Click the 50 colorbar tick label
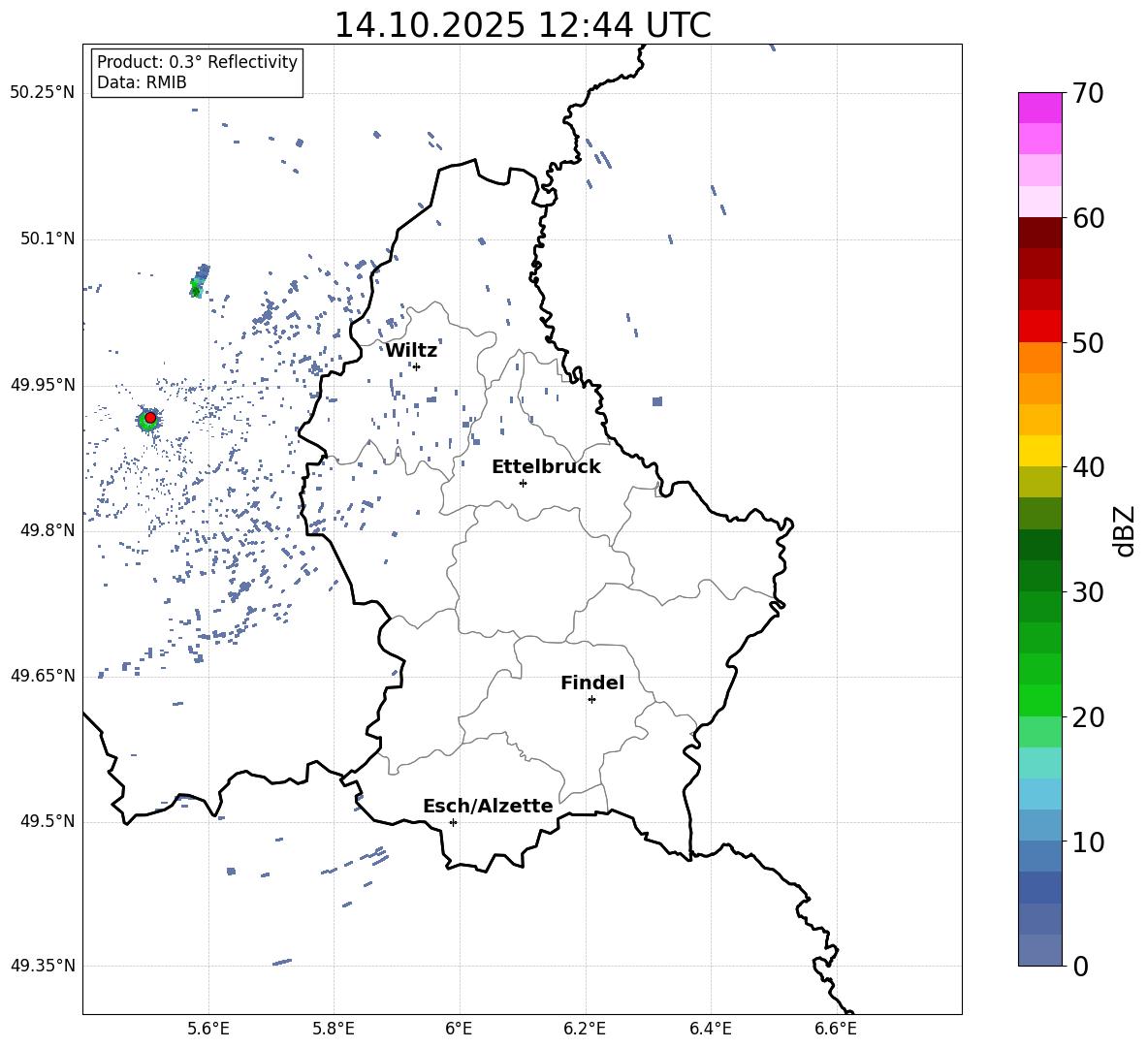 1088,342
